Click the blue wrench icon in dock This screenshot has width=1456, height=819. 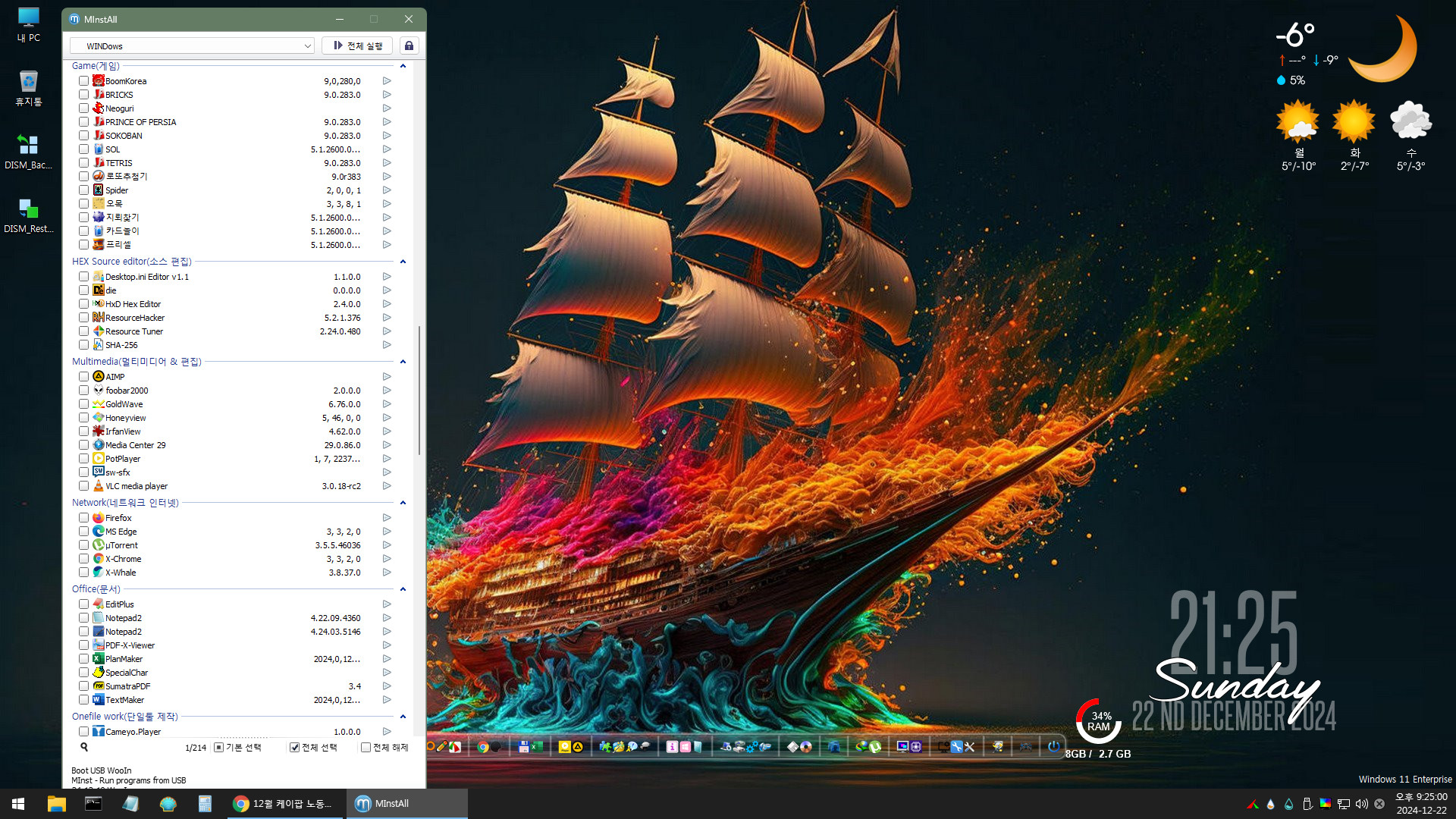point(956,747)
